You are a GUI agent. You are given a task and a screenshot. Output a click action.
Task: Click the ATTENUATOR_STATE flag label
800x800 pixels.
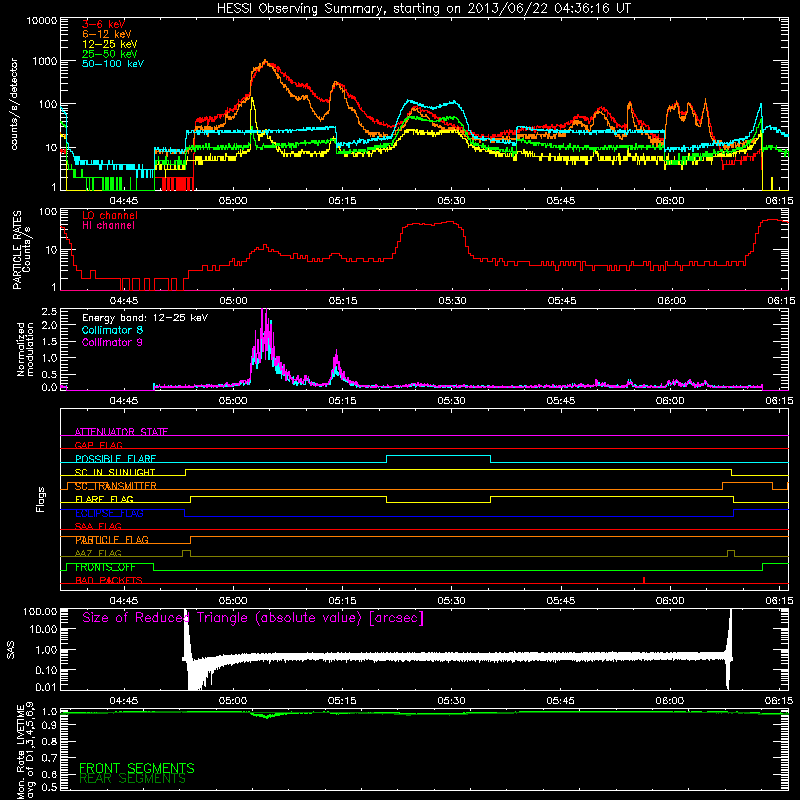121,432
